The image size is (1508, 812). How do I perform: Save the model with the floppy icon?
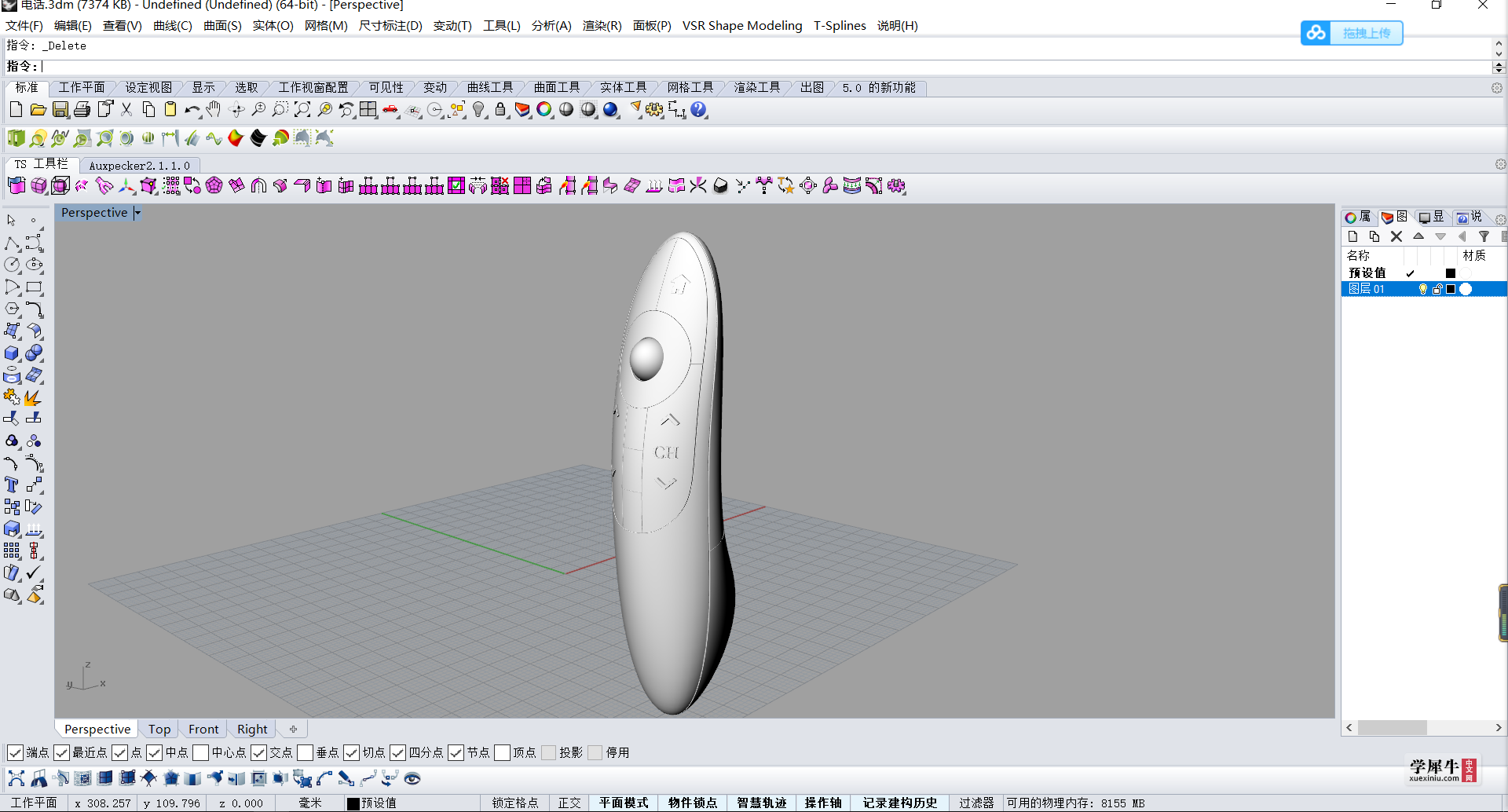pyautogui.click(x=60, y=110)
